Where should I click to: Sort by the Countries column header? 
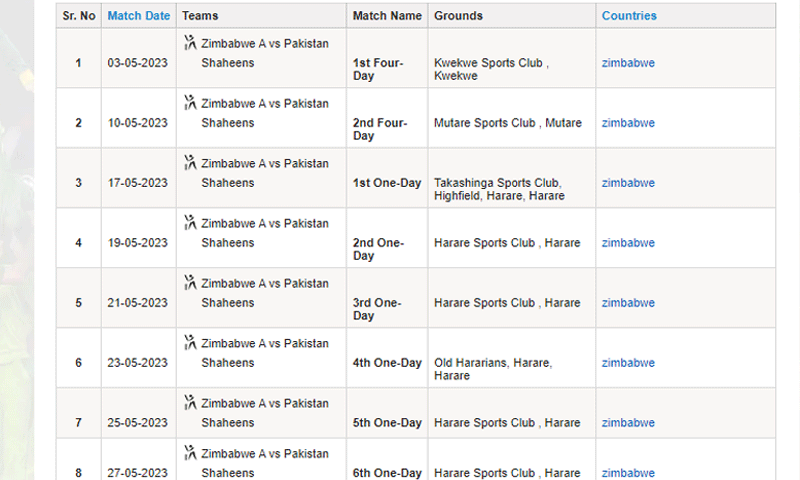point(629,16)
